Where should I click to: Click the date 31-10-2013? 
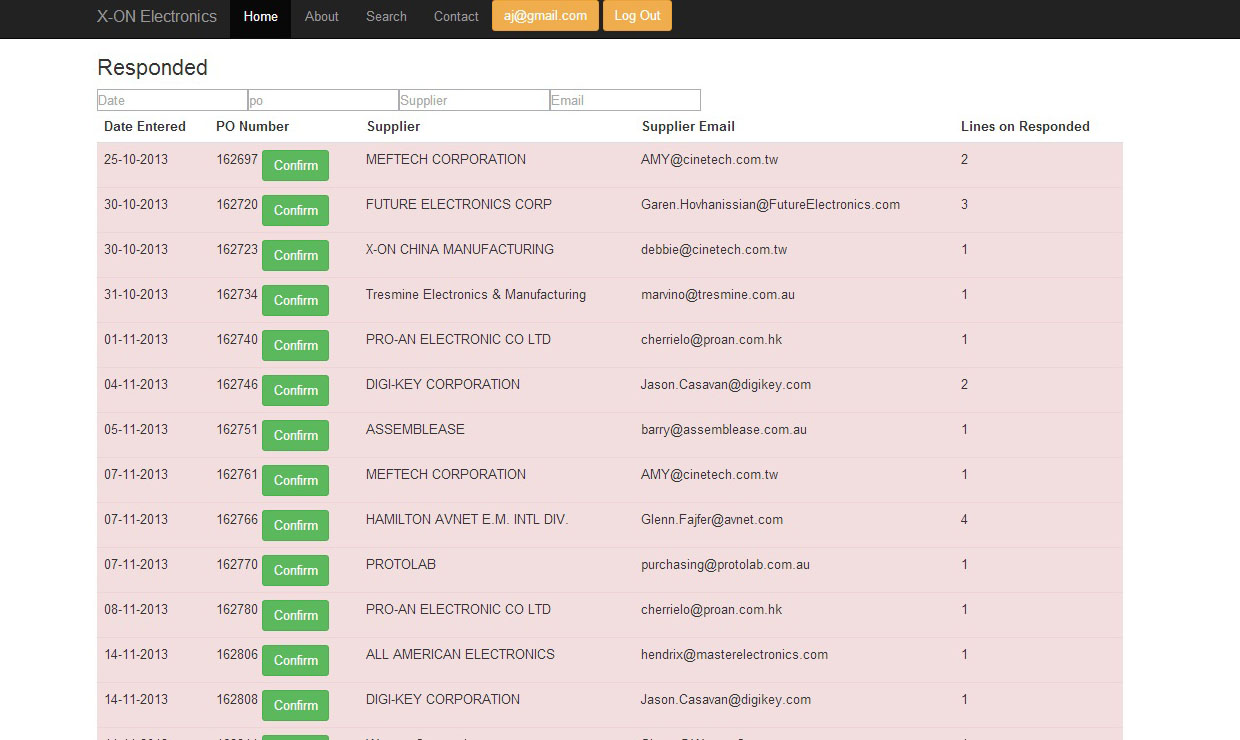click(x=136, y=294)
